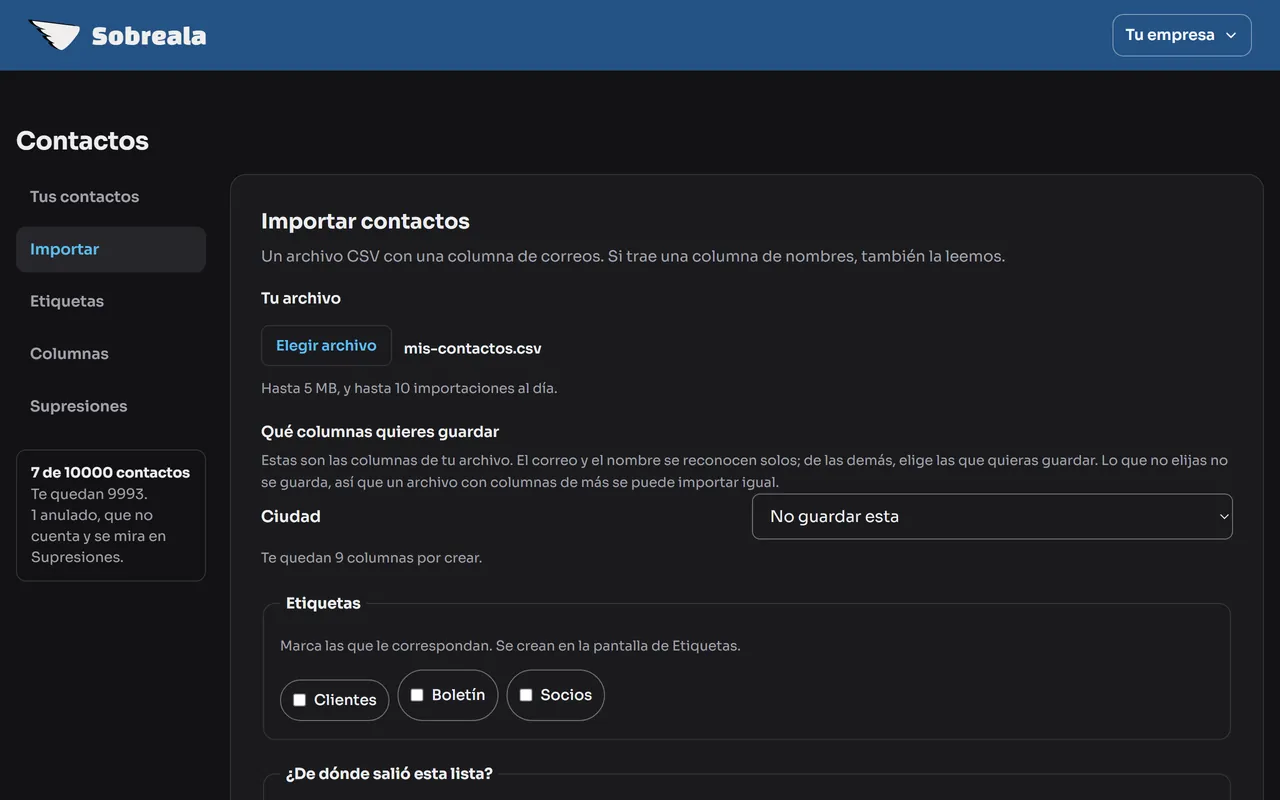Click the Ciudad column label
The width and height of the screenshot is (1280, 800).
(291, 517)
